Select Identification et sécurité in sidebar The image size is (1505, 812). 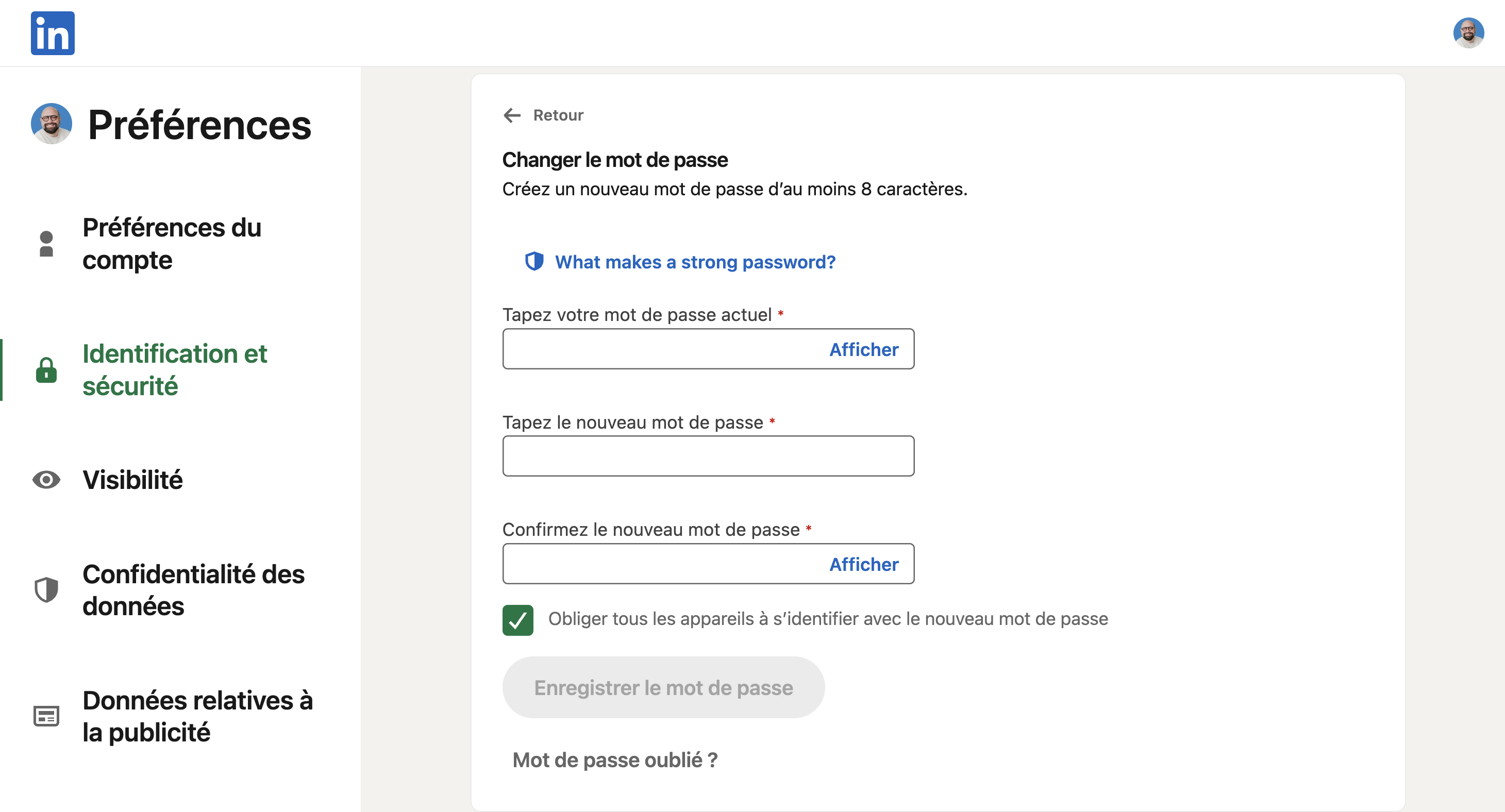(x=174, y=370)
